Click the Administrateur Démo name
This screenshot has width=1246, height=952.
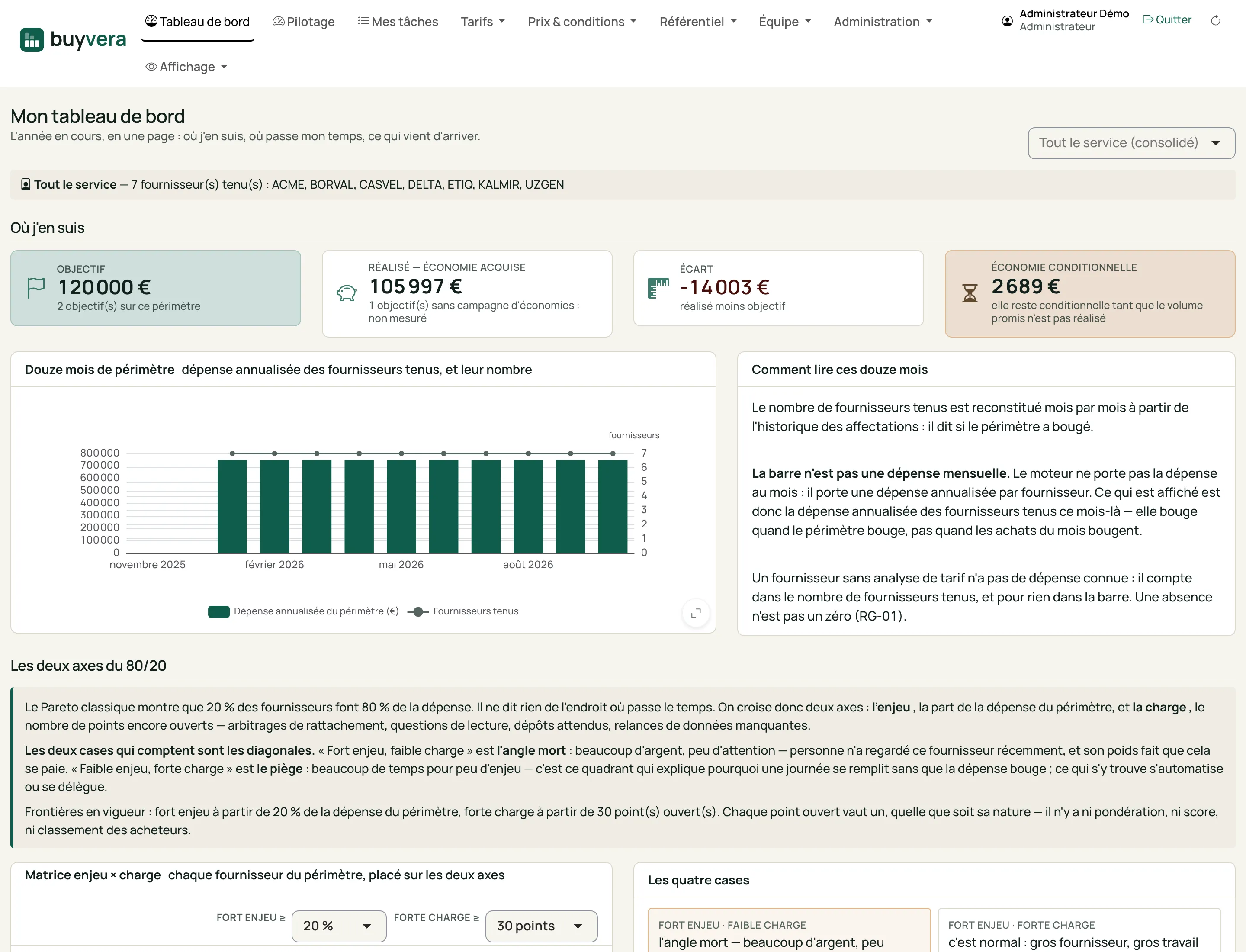[x=1074, y=13]
